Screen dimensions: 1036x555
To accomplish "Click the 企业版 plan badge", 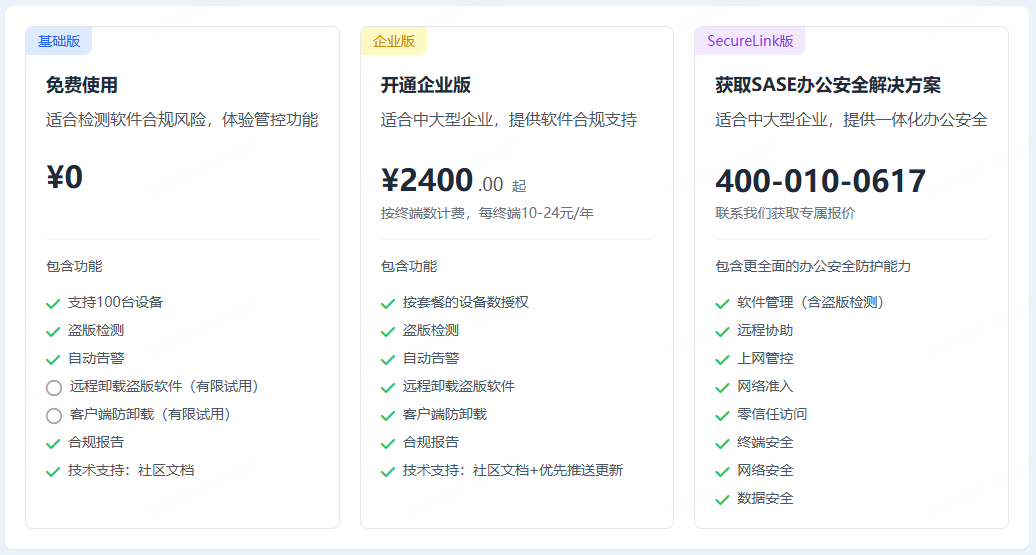I will 393,41.
